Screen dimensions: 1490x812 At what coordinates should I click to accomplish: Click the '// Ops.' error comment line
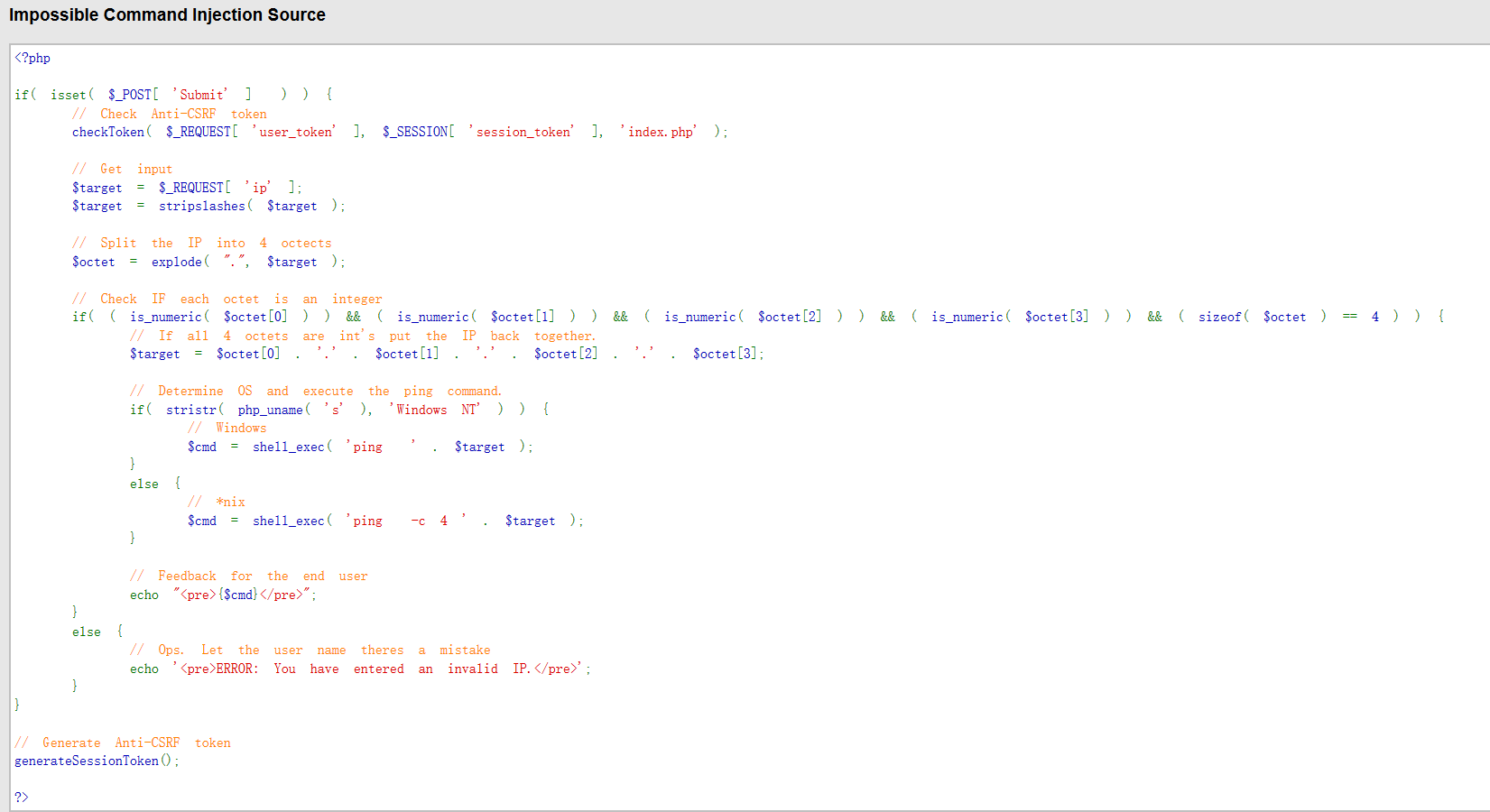point(310,650)
